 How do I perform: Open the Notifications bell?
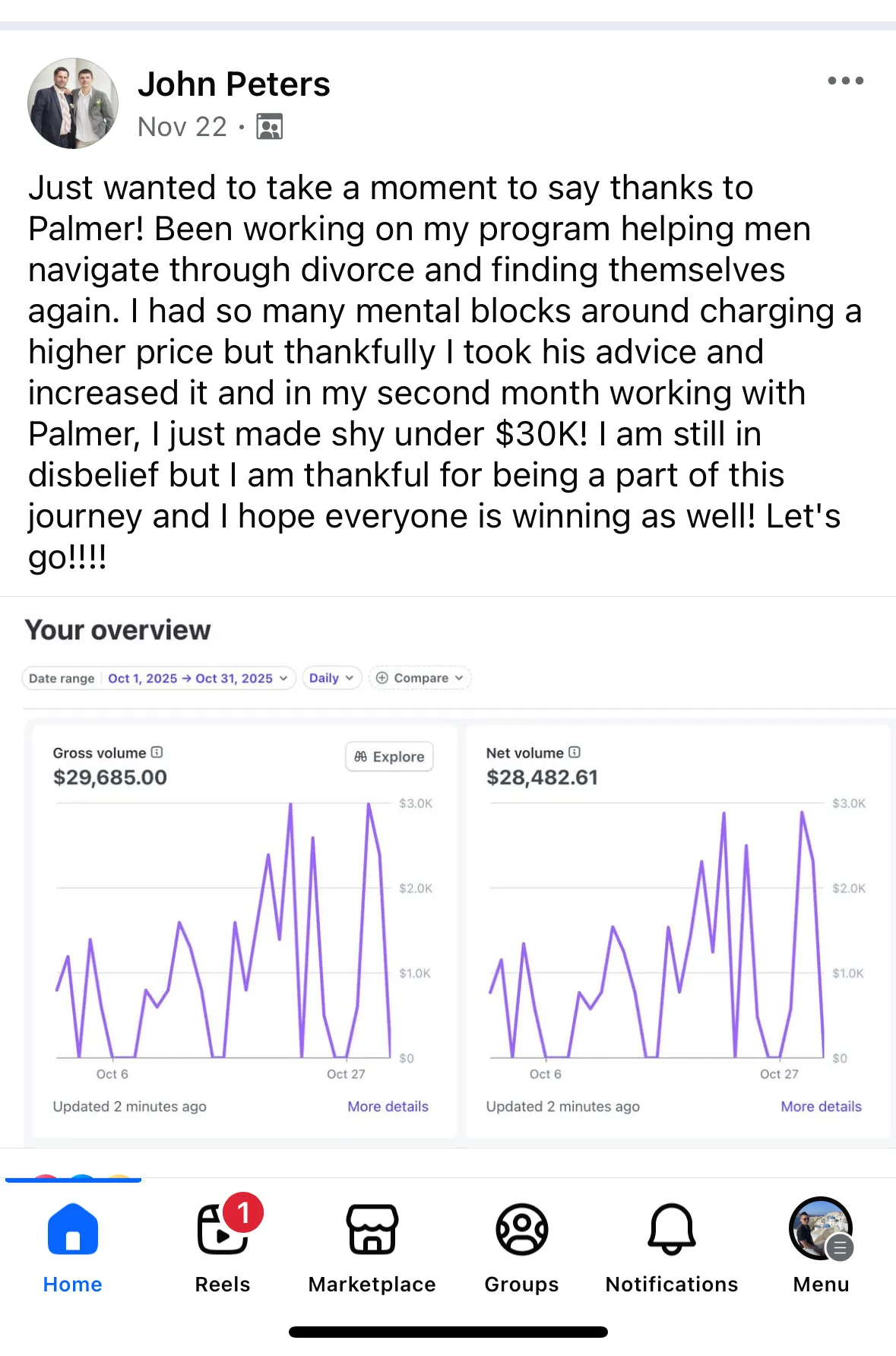pos(672,1230)
